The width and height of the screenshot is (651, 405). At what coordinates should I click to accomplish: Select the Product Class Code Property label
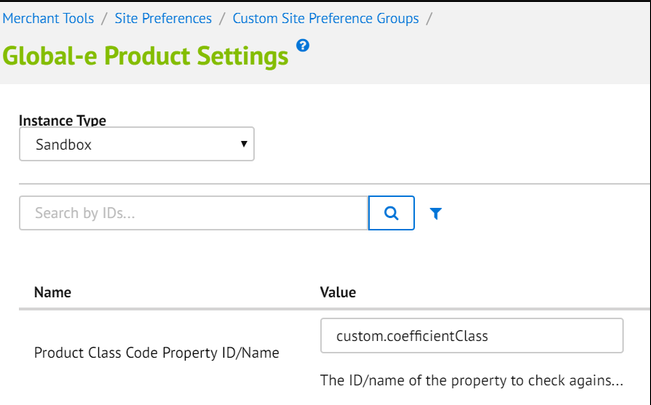coord(155,352)
